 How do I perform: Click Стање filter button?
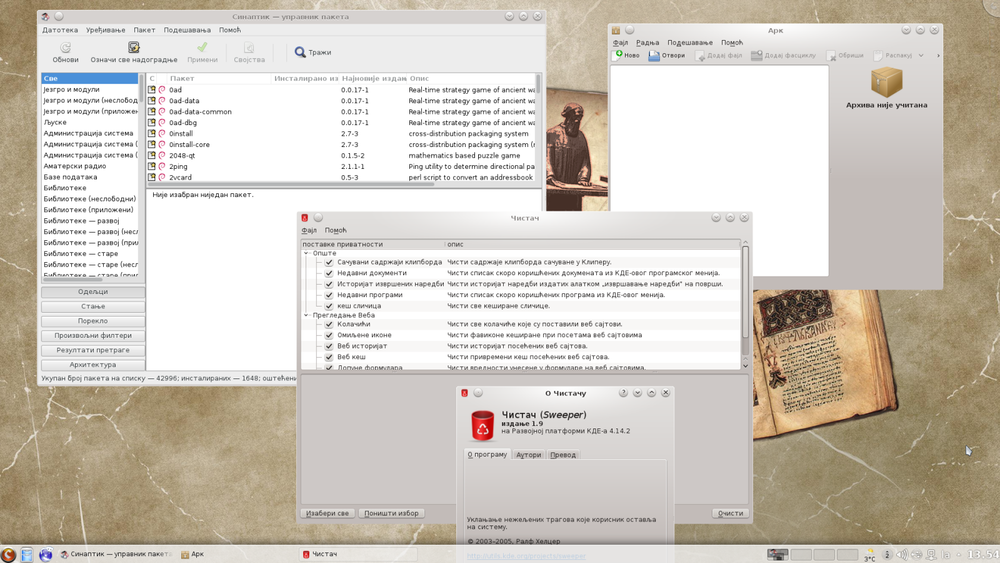pos(92,306)
